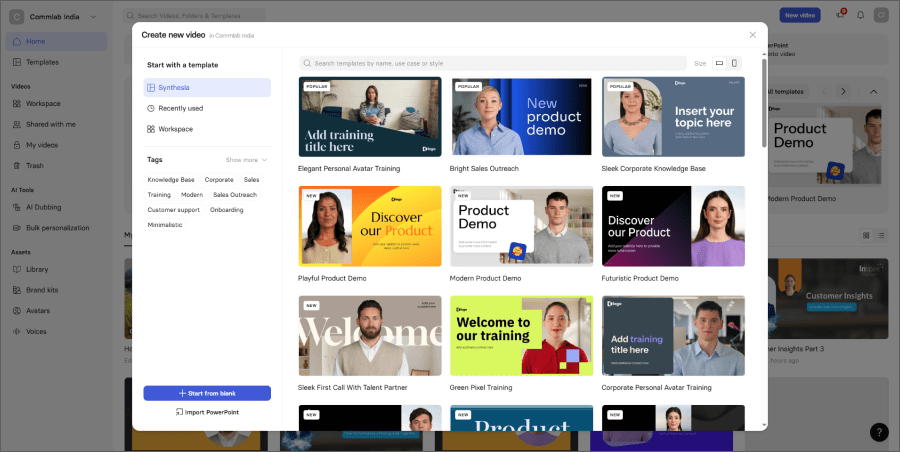Click the grid view icon behind dialog

[x=866, y=235]
